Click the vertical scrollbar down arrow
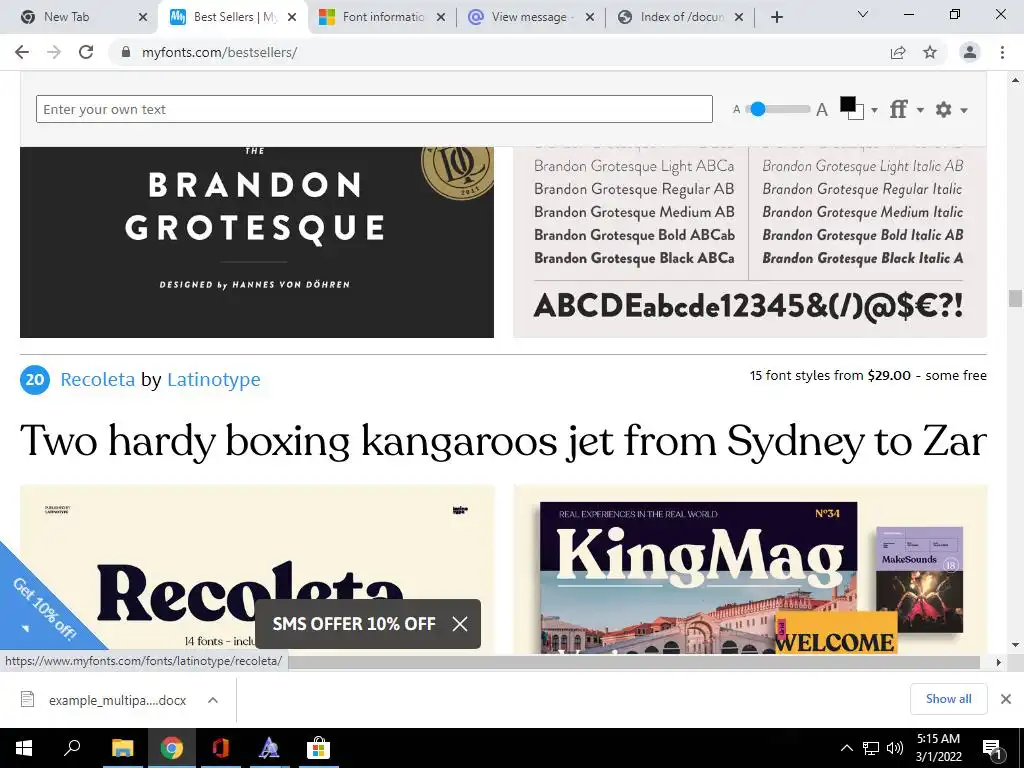 [1015, 645]
